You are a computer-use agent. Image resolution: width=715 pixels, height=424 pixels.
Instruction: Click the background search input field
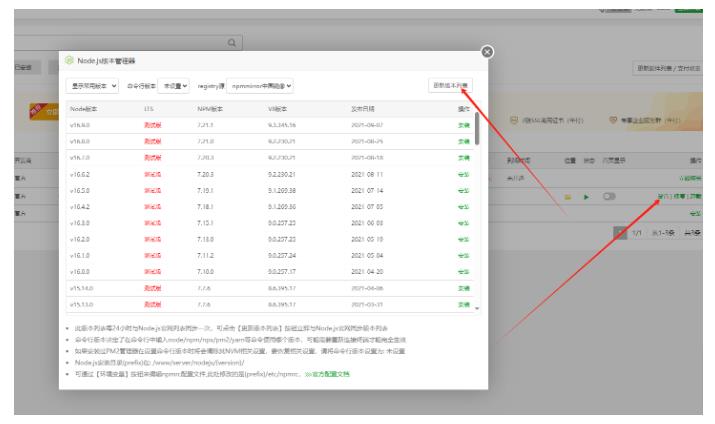pyautogui.click(x=128, y=43)
